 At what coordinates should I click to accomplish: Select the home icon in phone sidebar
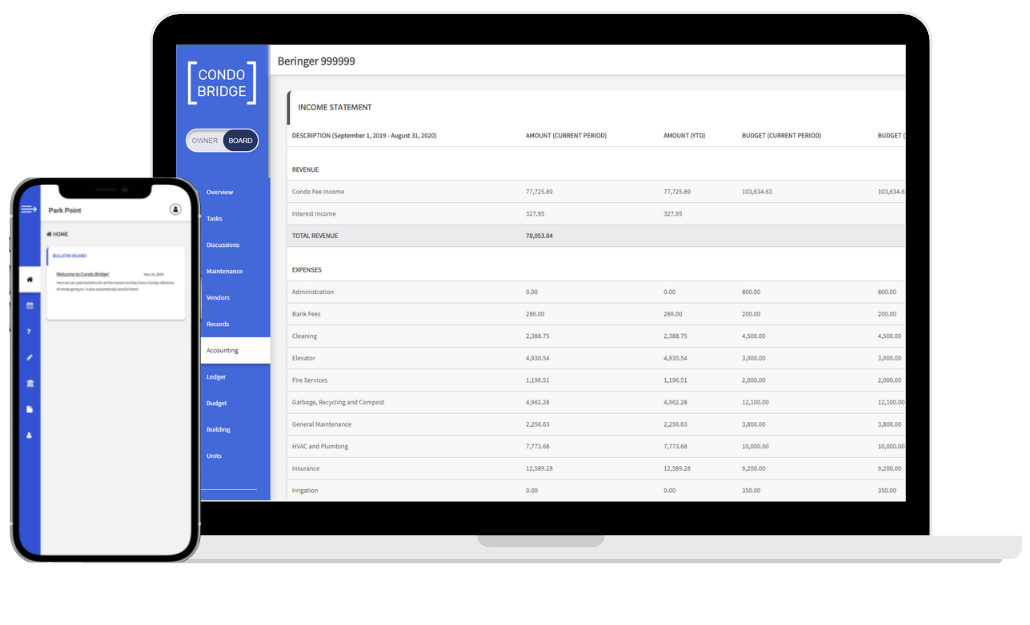point(29,279)
